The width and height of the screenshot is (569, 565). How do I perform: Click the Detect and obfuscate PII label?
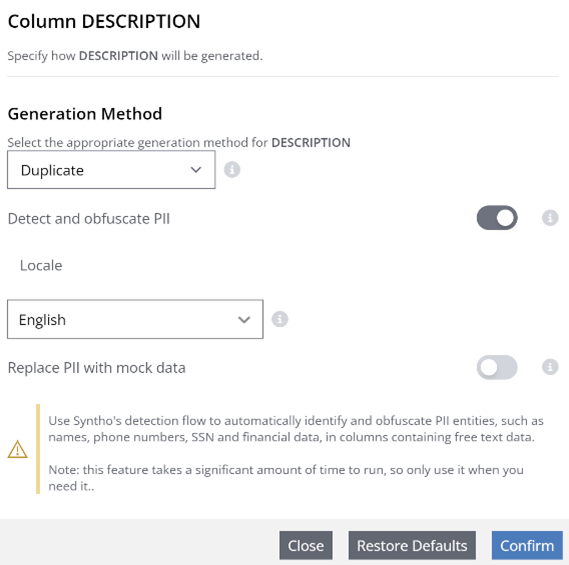pyautogui.click(x=89, y=219)
